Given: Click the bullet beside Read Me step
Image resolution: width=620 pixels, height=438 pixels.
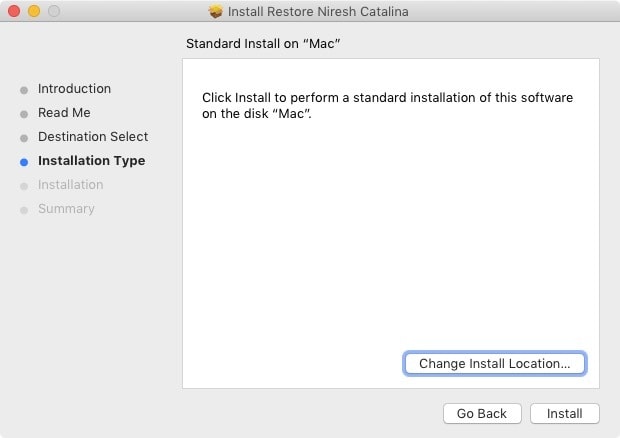Looking at the screenshot, I should [24, 114].
